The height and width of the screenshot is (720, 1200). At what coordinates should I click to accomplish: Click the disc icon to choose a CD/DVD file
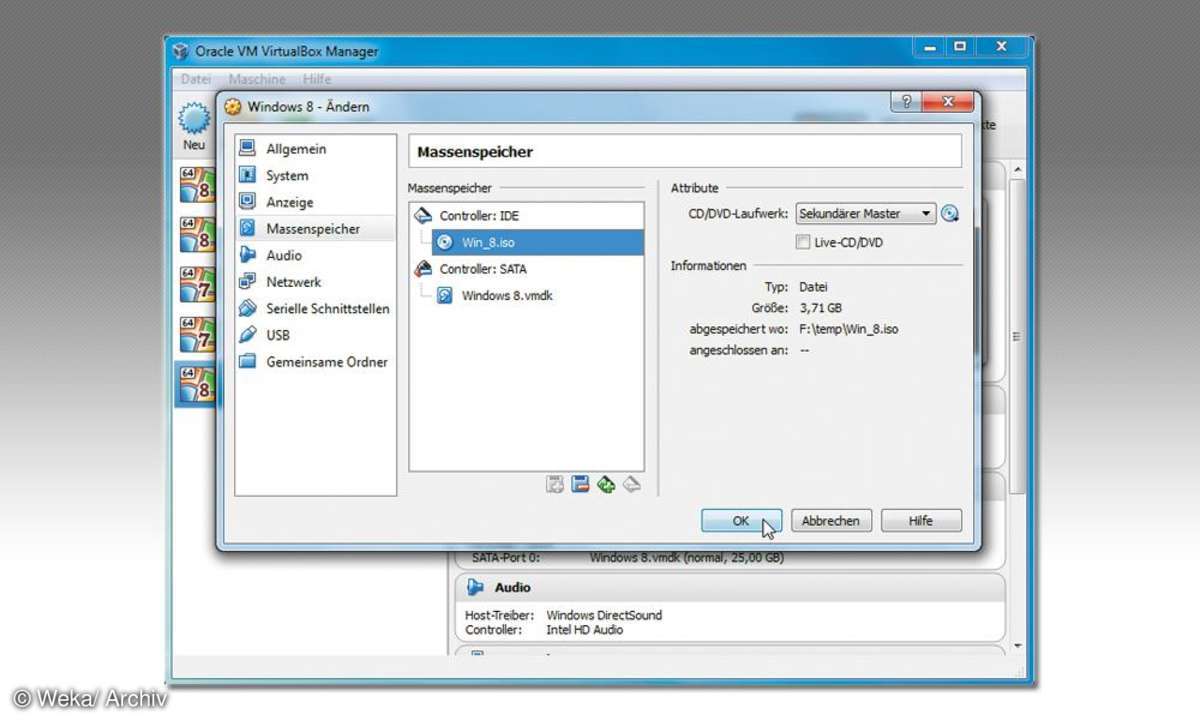(x=950, y=213)
